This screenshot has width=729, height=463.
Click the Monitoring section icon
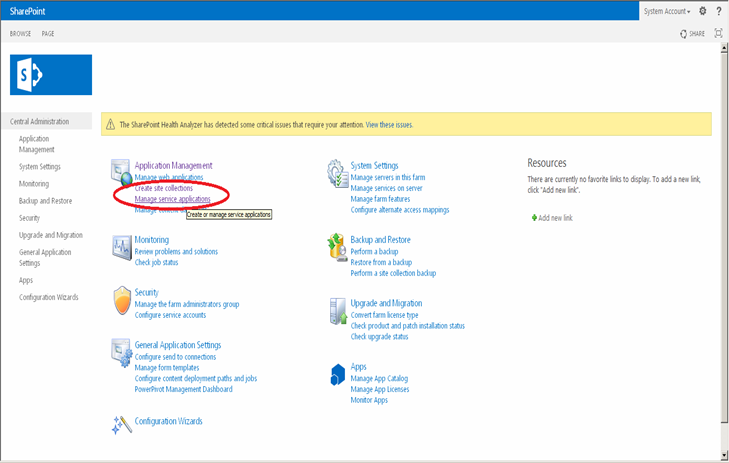click(x=122, y=247)
